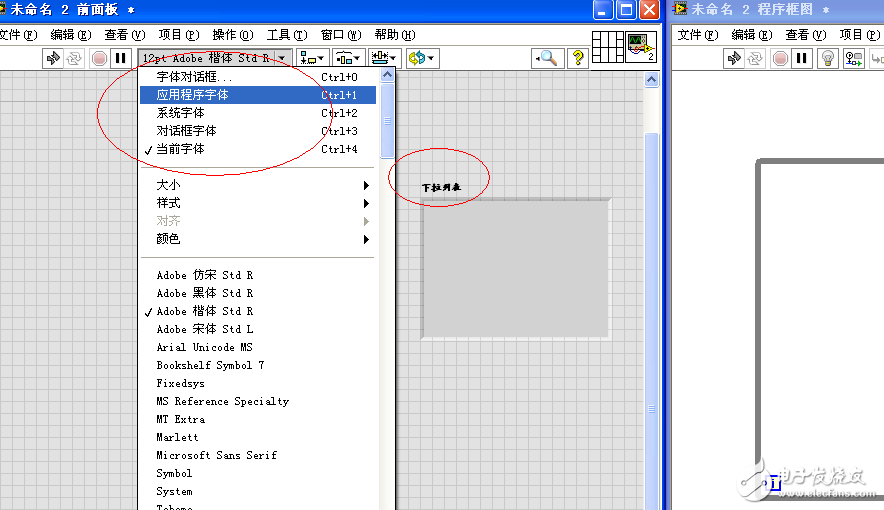Click font menu scrollbar up arrow
The image size is (884, 510).
tap(387, 75)
